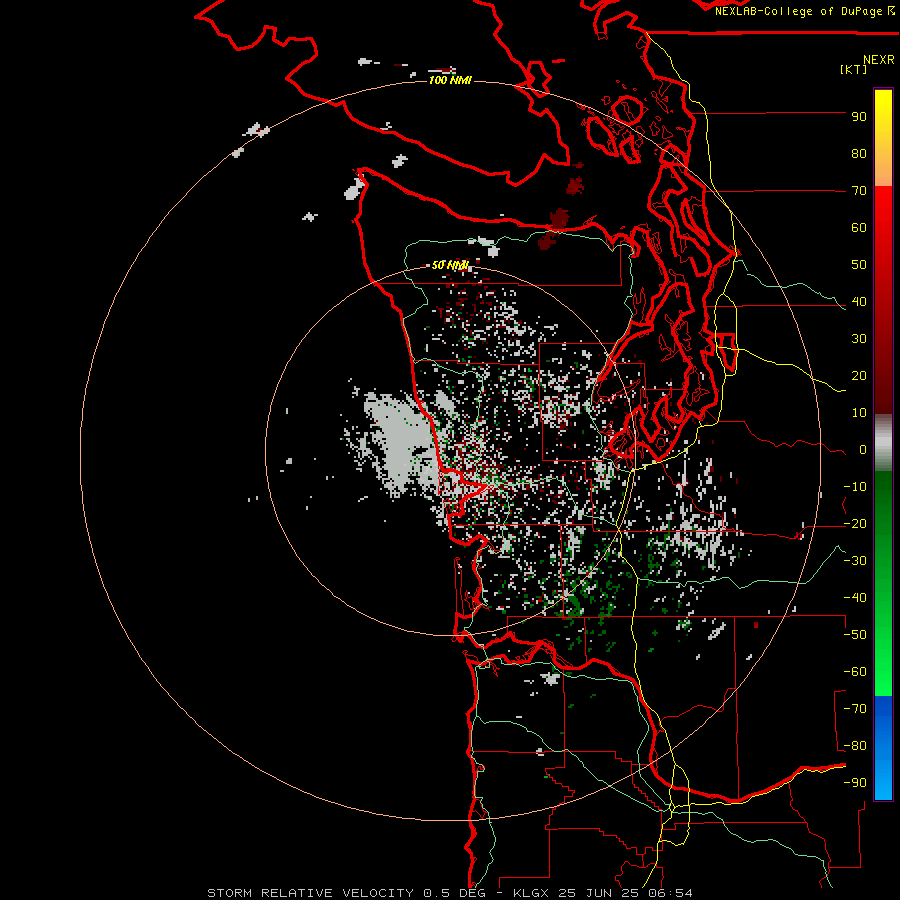This screenshot has width=900, height=900.
Task: Click the 30 value on the velocity scale
Action: 859,339
